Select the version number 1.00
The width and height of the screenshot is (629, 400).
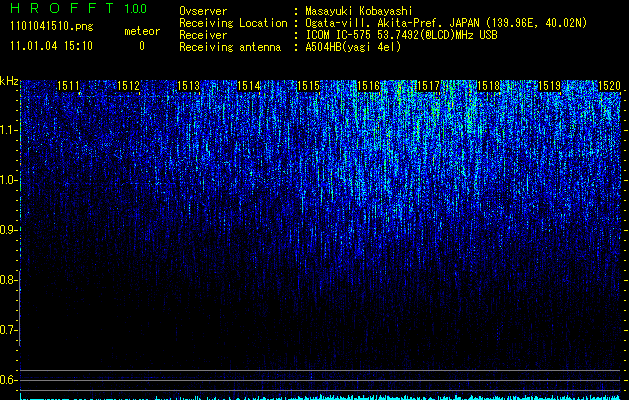(x=136, y=8)
